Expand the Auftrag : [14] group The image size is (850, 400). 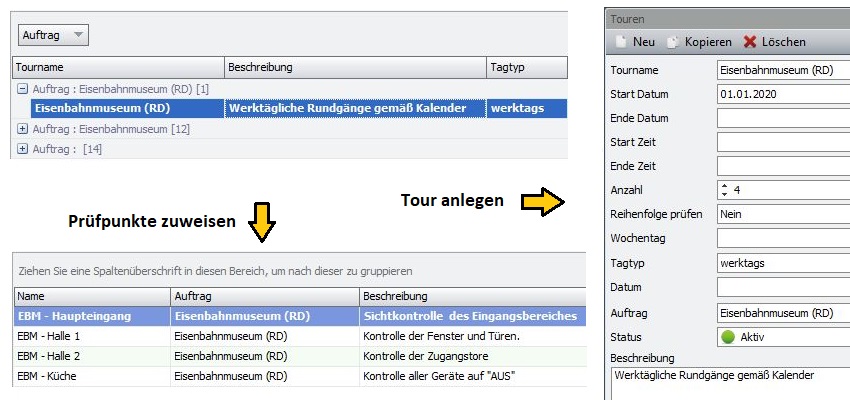click(22, 149)
